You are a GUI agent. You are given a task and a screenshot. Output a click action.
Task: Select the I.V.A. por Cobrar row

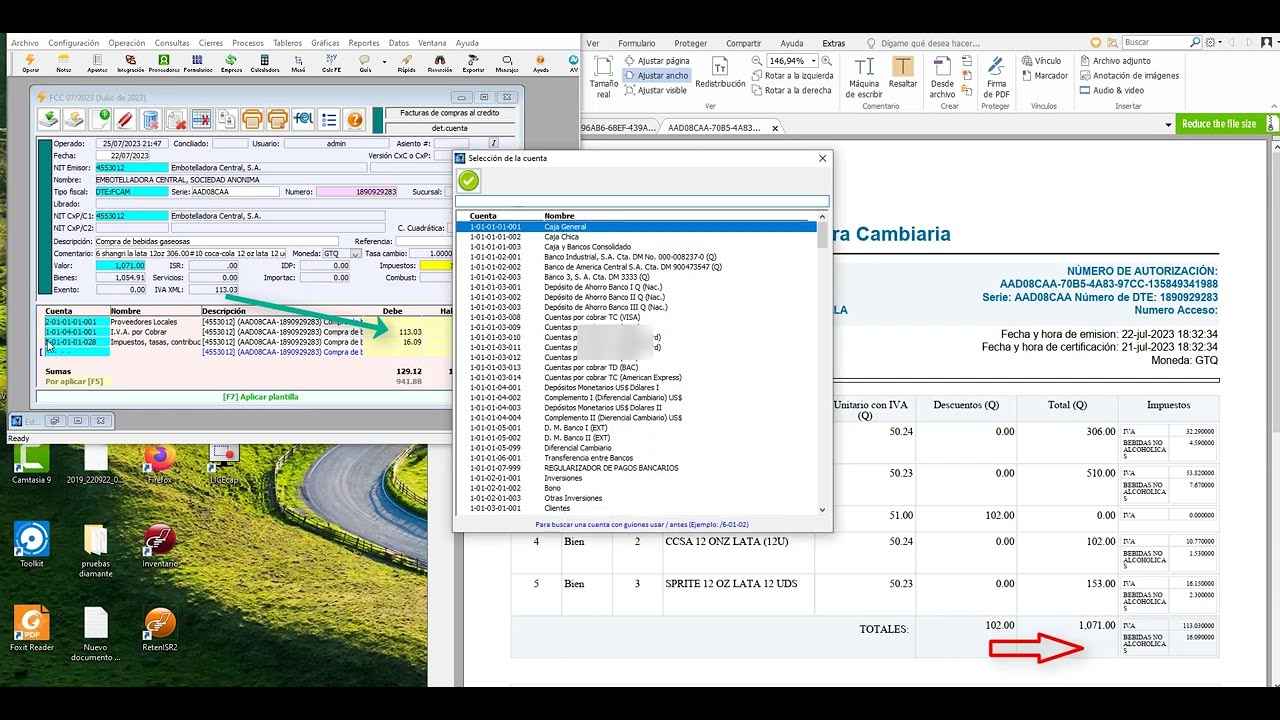click(x=248, y=332)
